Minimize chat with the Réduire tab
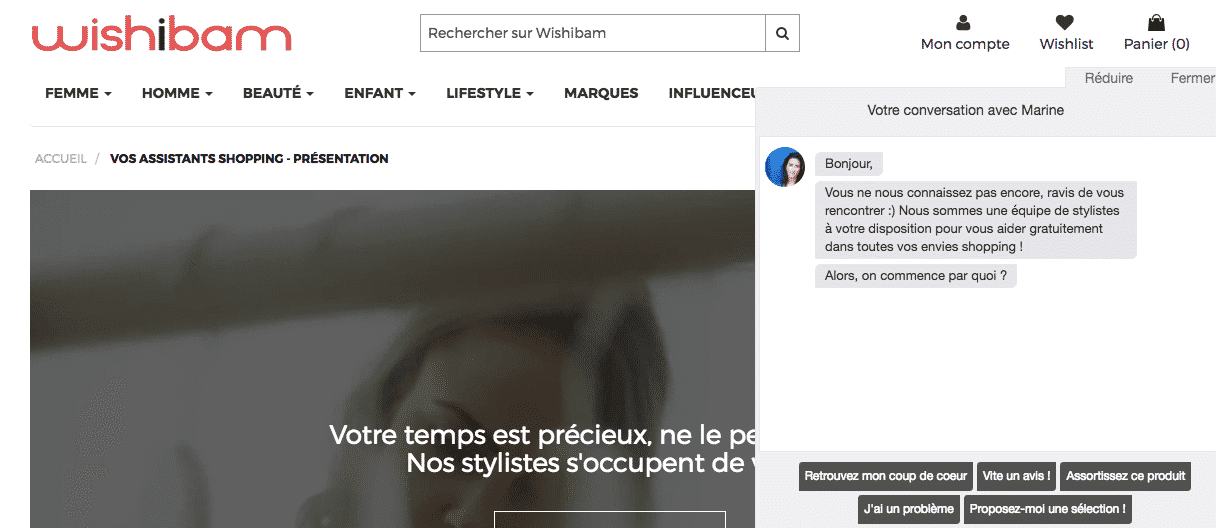1216x528 pixels. click(1109, 78)
